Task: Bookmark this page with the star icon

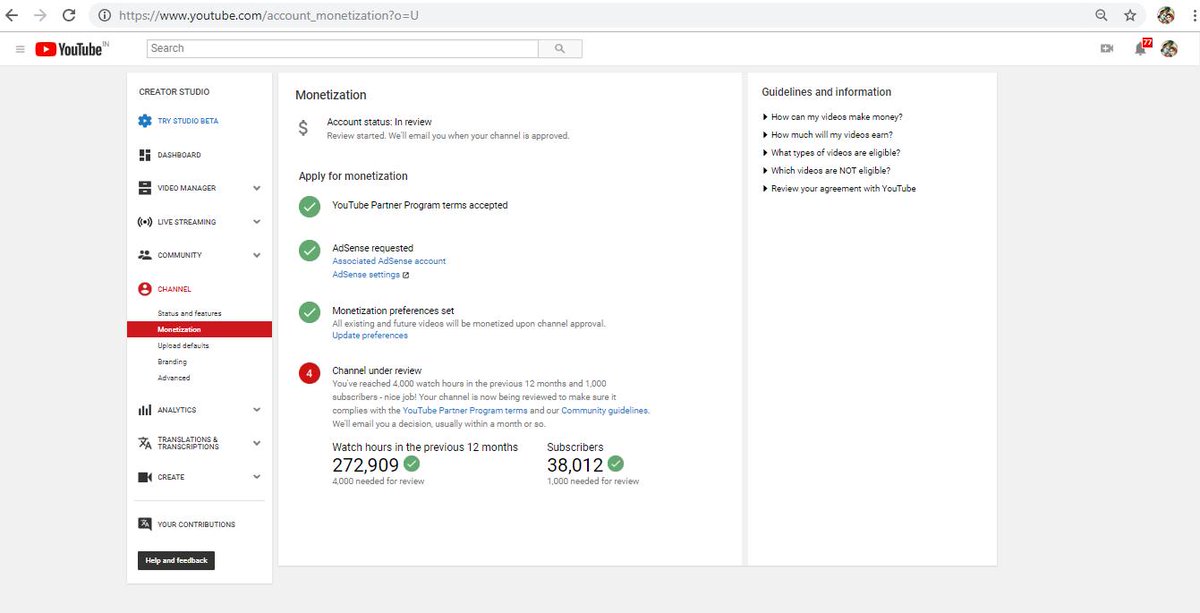Action: click(x=1130, y=15)
